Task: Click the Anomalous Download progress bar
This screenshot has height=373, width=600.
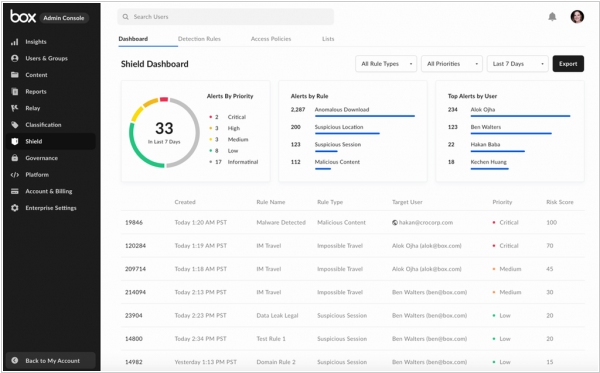Action: click(x=365, y=116)
